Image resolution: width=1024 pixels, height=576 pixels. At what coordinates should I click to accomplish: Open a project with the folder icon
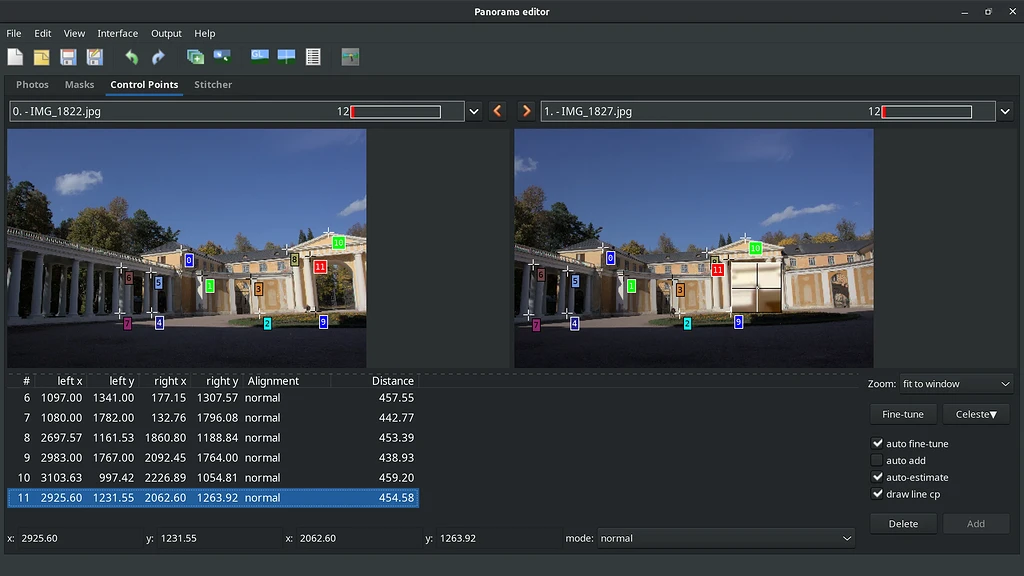42,57
